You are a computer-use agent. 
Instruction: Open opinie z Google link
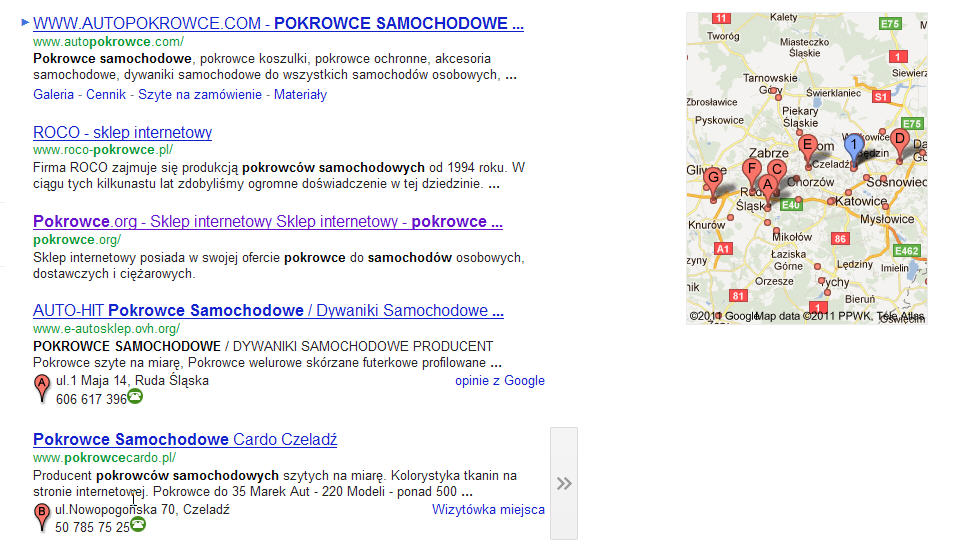pyautogui.click(x=500, y=381)
